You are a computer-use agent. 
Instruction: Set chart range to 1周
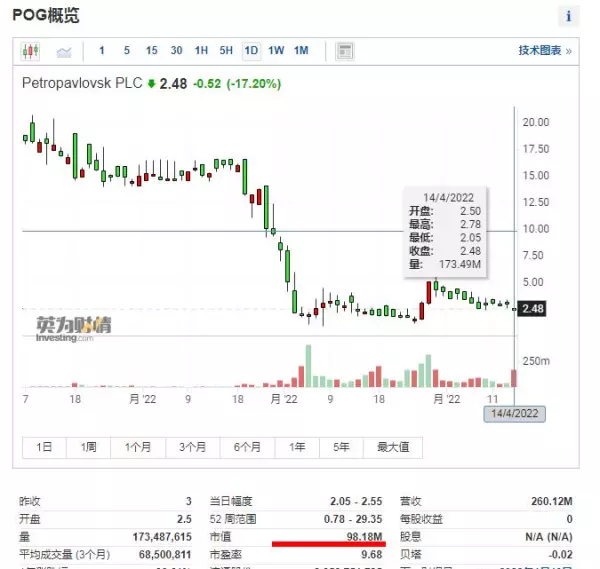[88, 447]
